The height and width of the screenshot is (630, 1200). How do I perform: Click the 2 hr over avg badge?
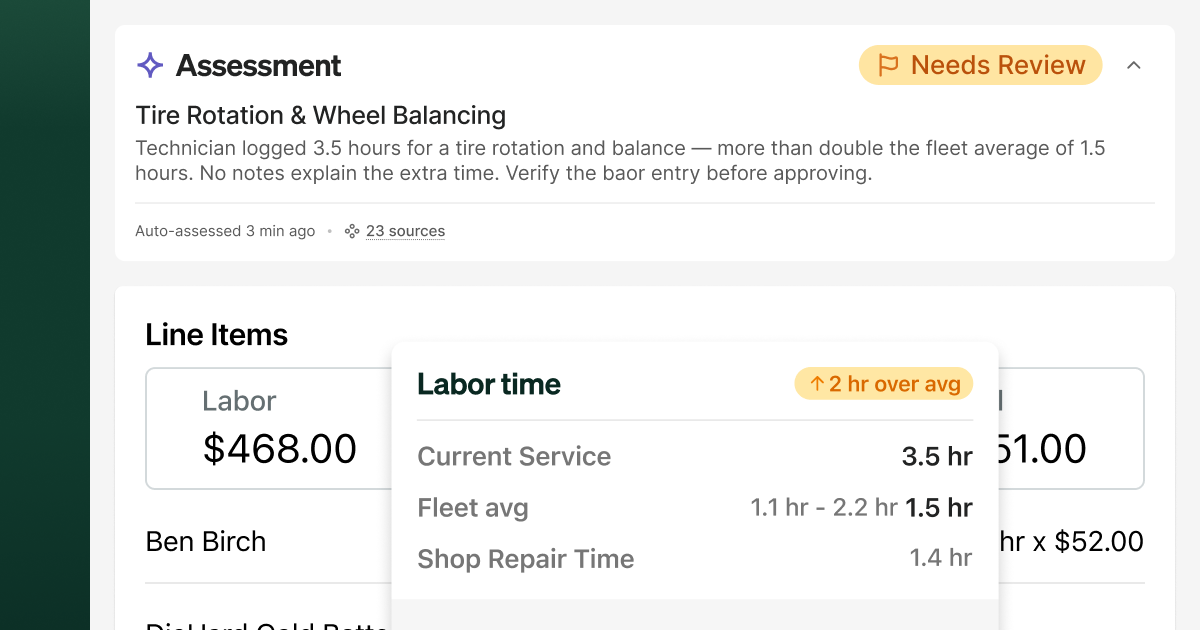(884, 384)
